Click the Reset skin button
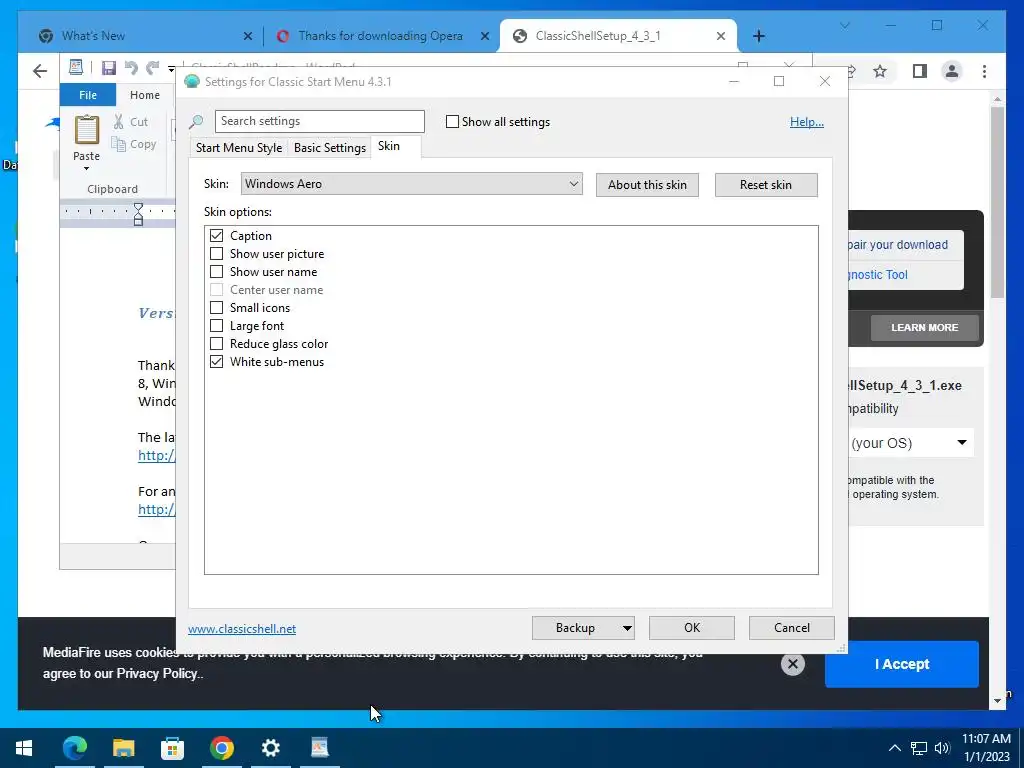Screen dimensions: 1024x768 click(765, 185)
